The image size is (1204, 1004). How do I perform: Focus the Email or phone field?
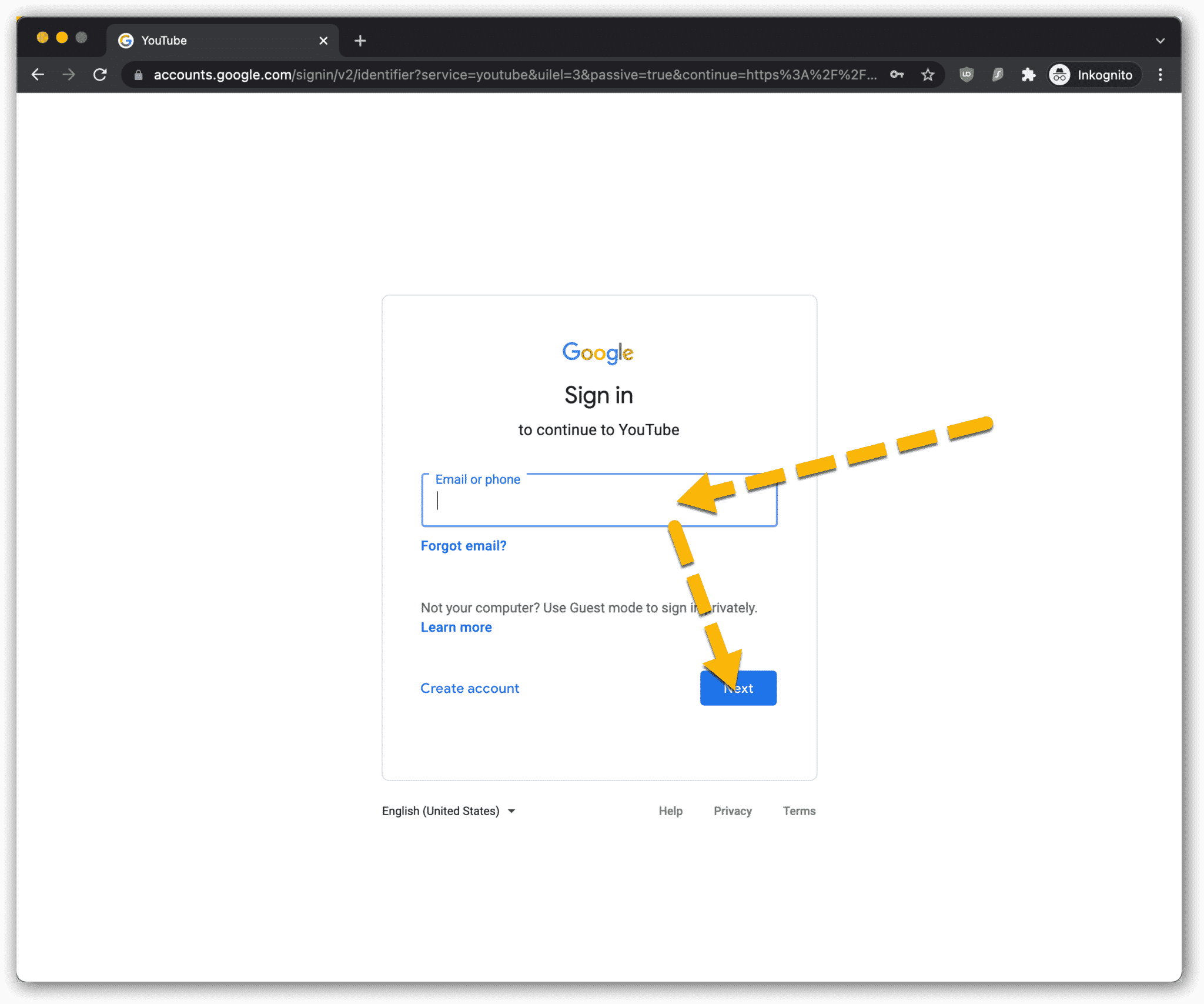tap(599, 500)
